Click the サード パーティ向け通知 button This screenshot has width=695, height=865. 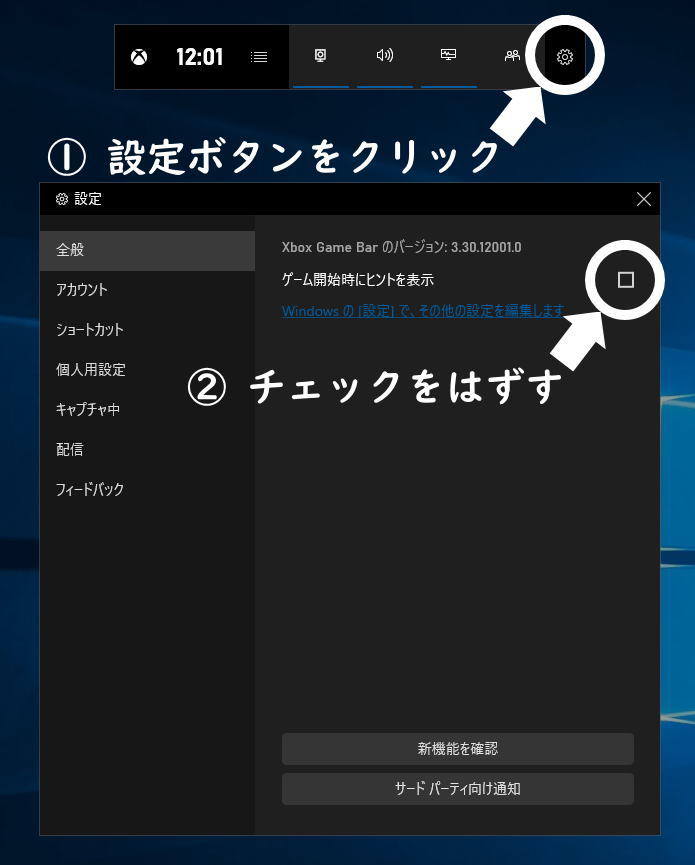458,789
